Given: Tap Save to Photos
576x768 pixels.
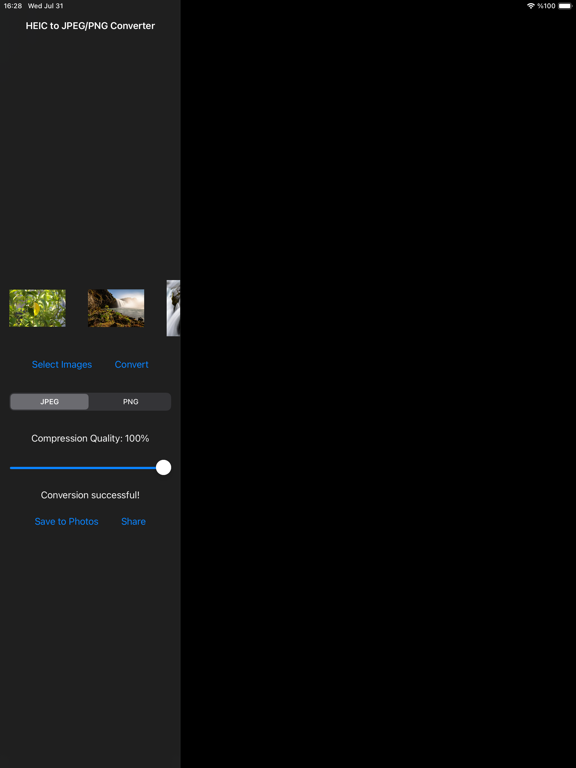Looking at the screenshot, I should pyautogui.click(x=67, y=521).
